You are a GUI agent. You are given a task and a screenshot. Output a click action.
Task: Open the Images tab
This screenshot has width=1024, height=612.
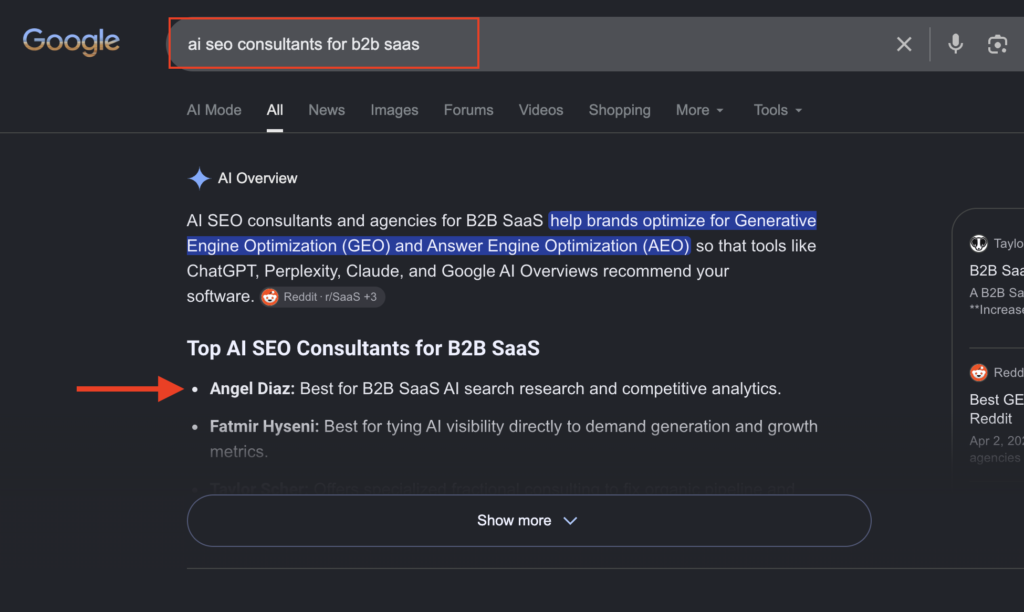(x=394, y=110)
